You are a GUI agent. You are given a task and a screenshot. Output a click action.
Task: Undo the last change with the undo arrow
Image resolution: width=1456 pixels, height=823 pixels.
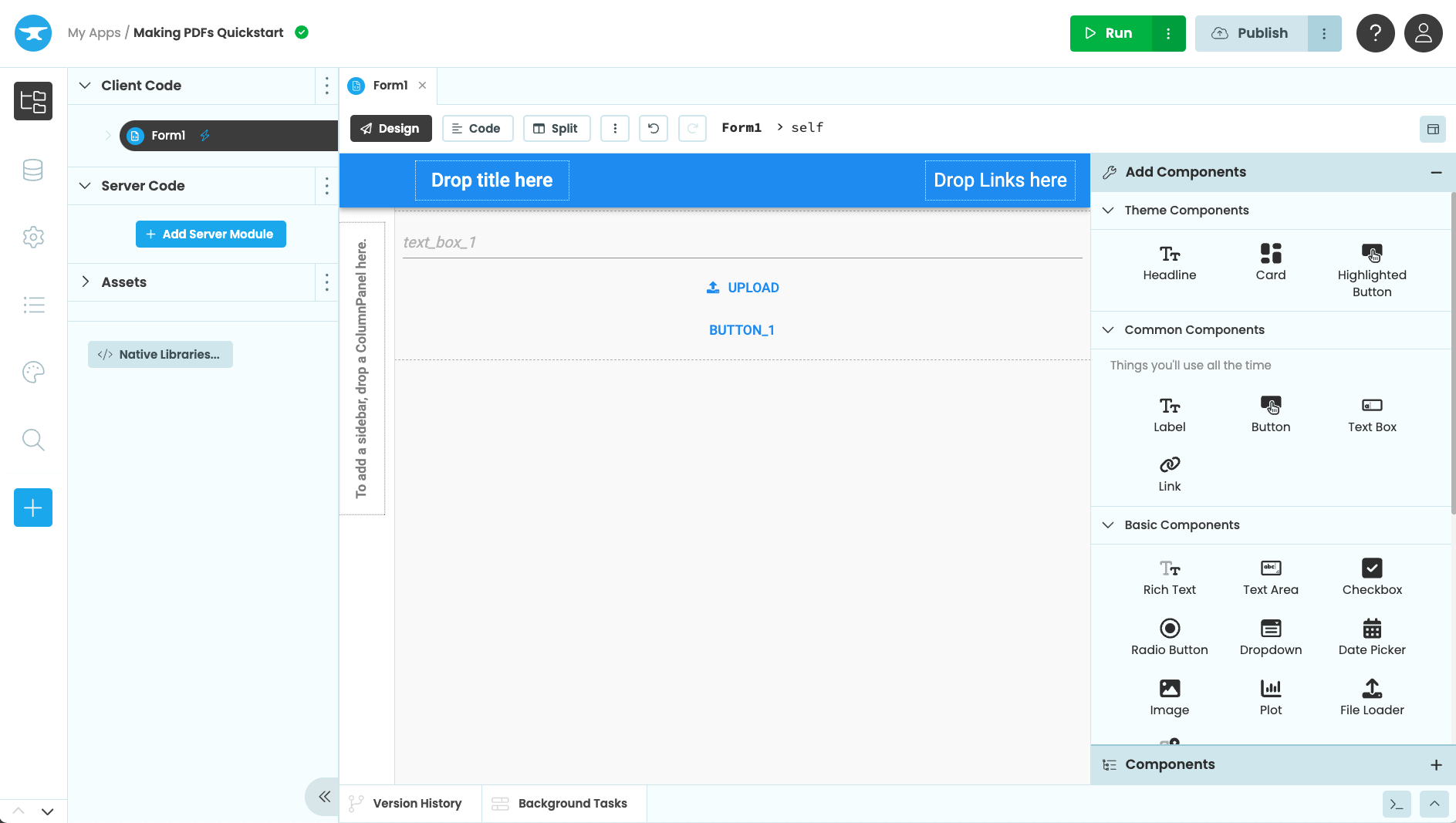pyautogui.click(x=653, y=128)
